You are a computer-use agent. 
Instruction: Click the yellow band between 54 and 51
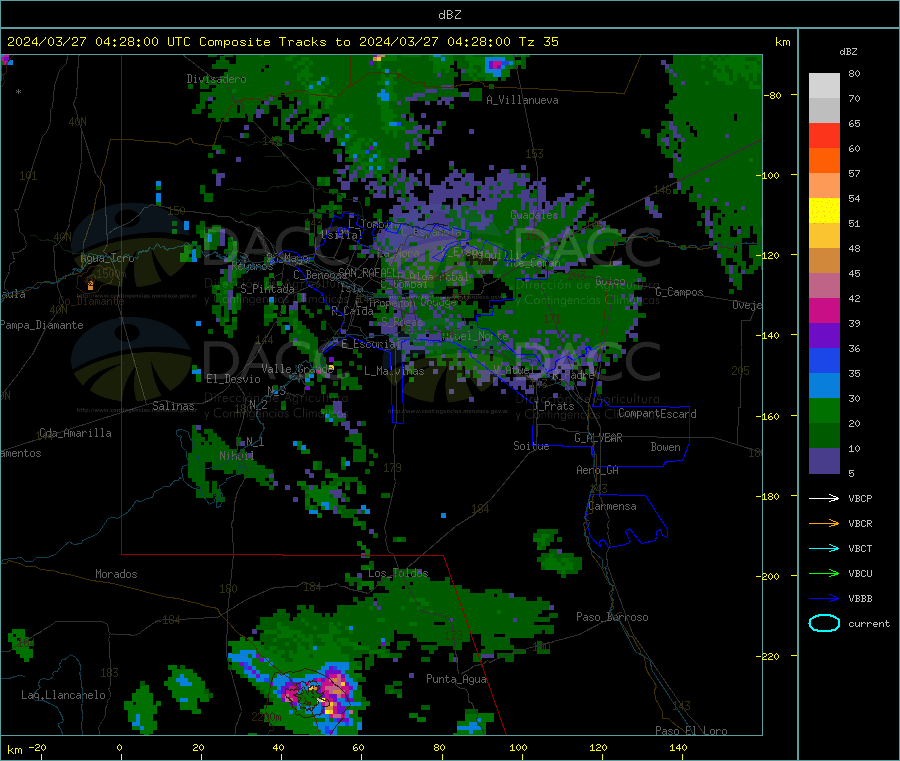(x=824, y=211)
